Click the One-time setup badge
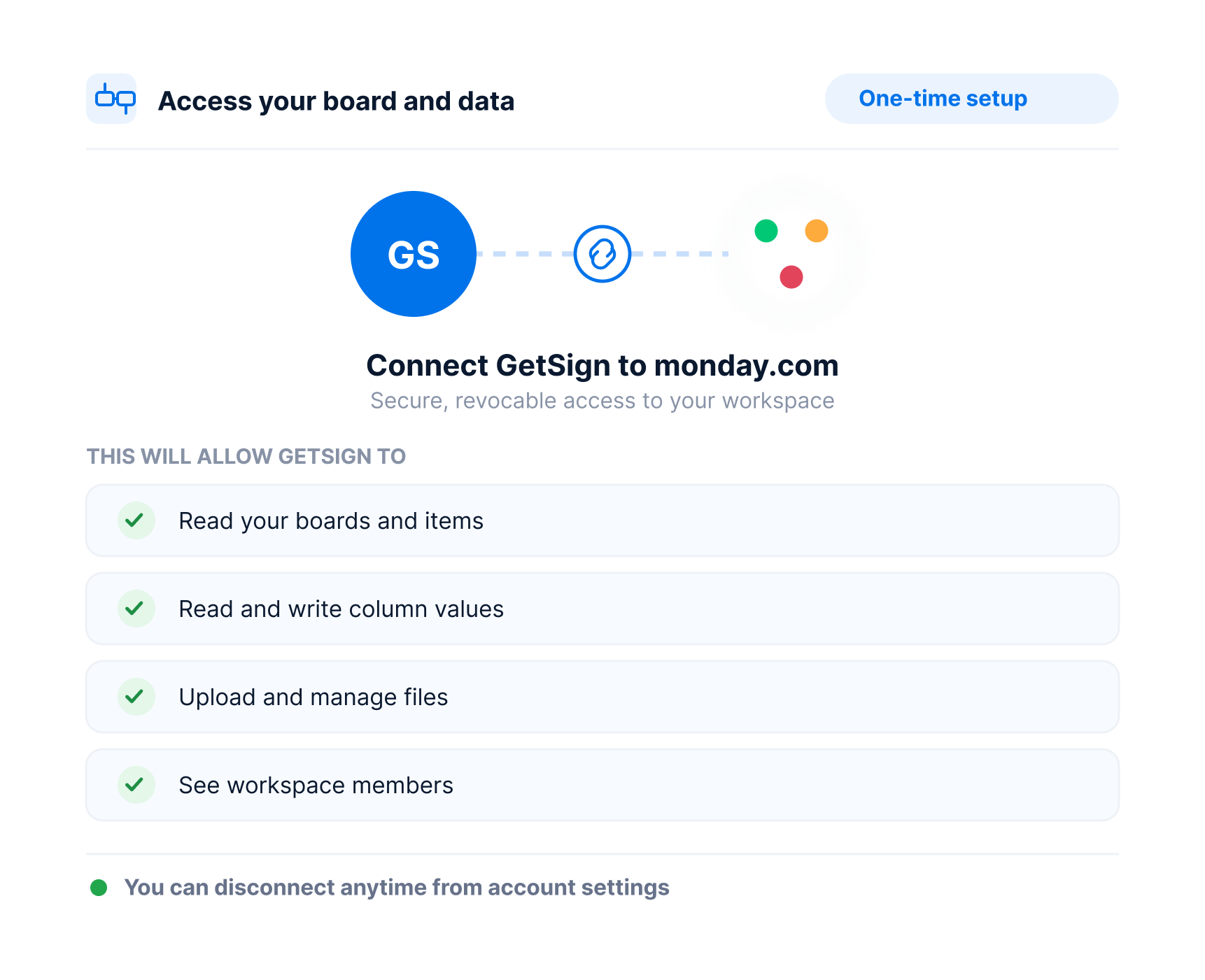The height and width of the screenshot is (980, 1205). click(x=971, y=99)
